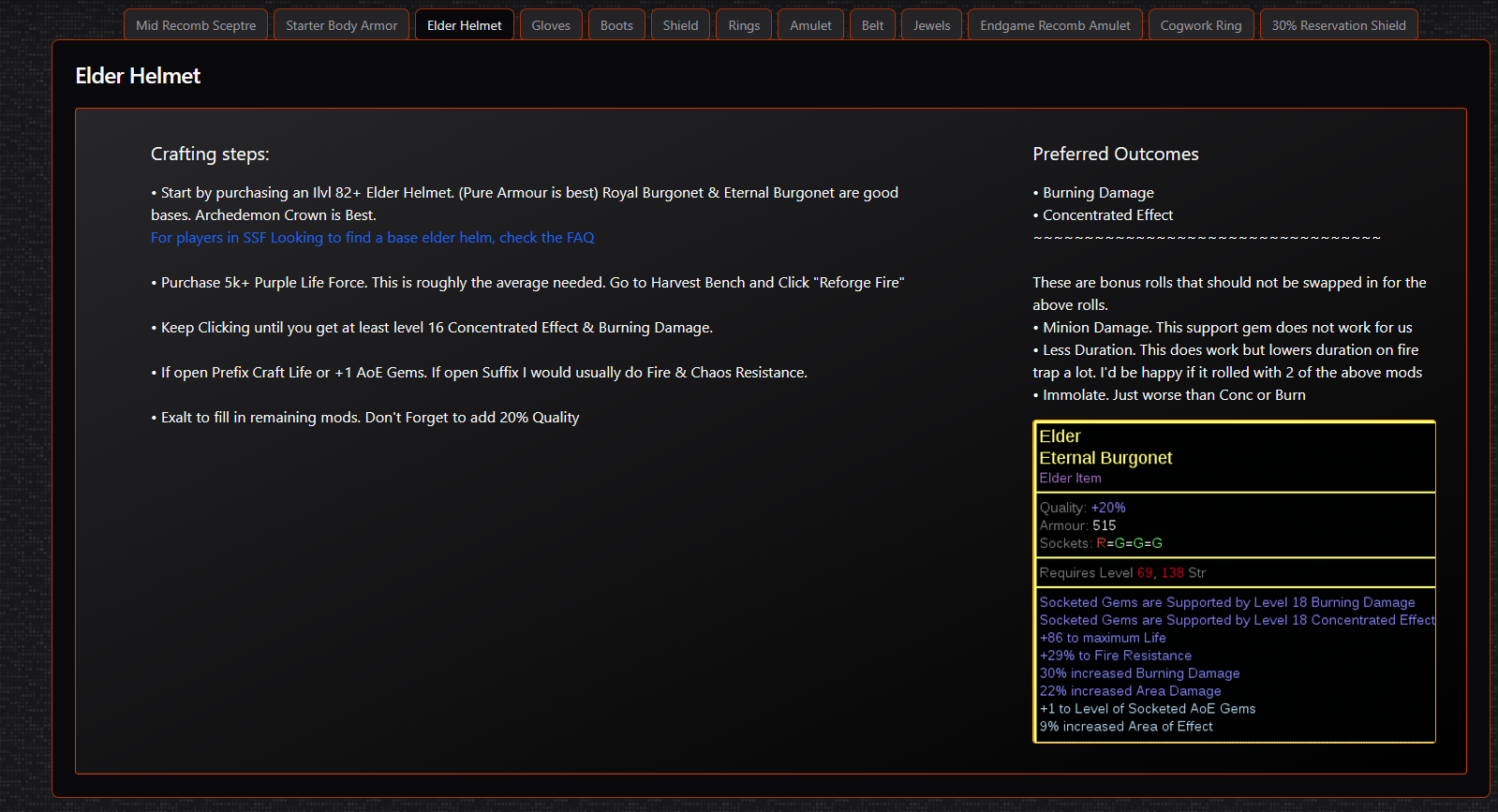The width and height of the screenshot is (1498, 812).
Task: Click the Crafting steps heading
Action: 210,155
